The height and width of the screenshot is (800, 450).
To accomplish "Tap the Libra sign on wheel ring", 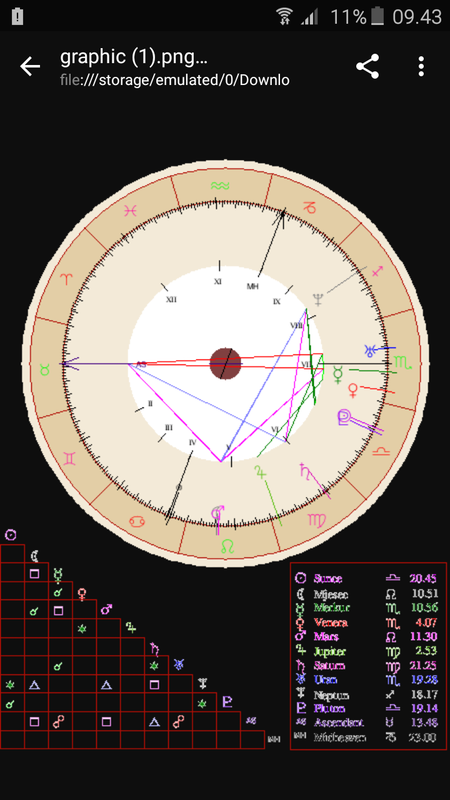I will 381,451.
